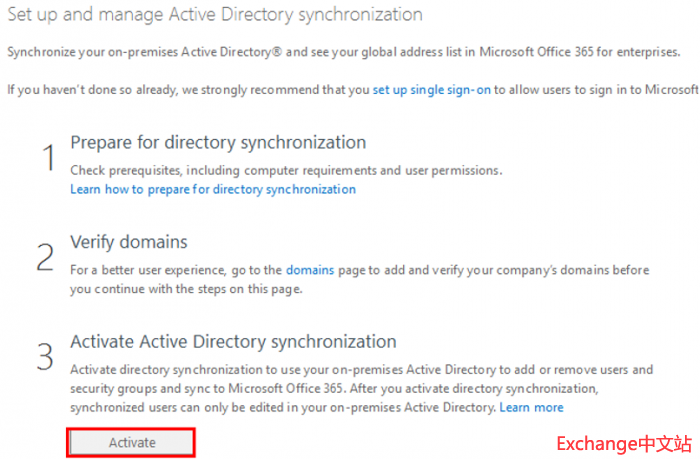This screenshot has width=700, height=459.
Task: Go to the 'domains' page link
Action: pyautogui.click(x=310, y=270)
